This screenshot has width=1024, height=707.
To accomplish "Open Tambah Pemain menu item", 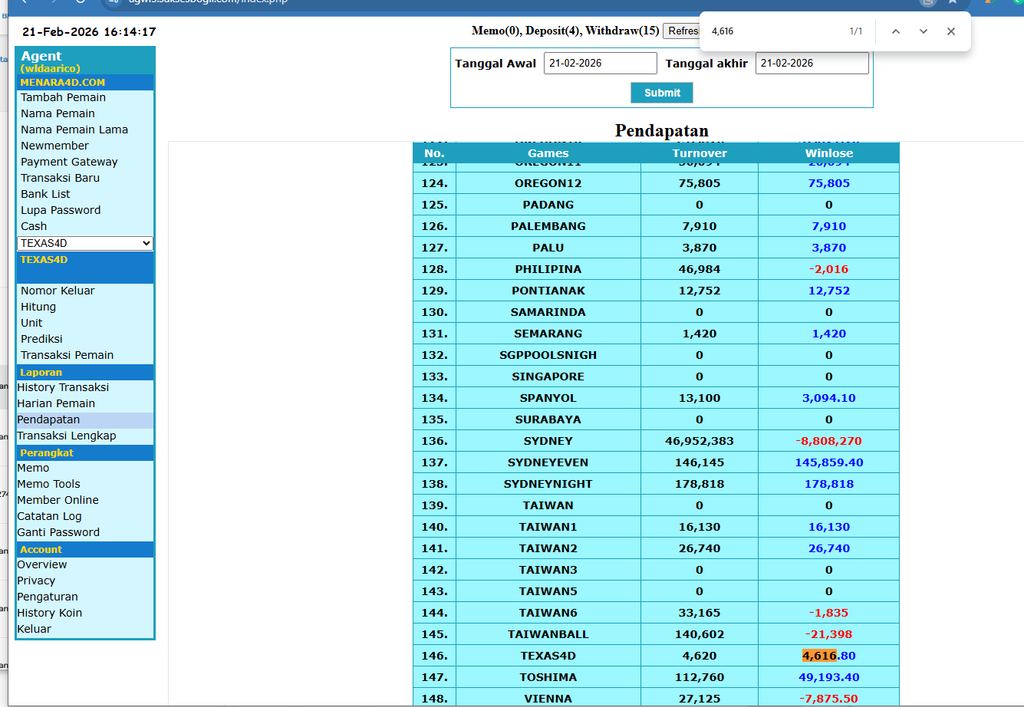I will click(63, 97).
